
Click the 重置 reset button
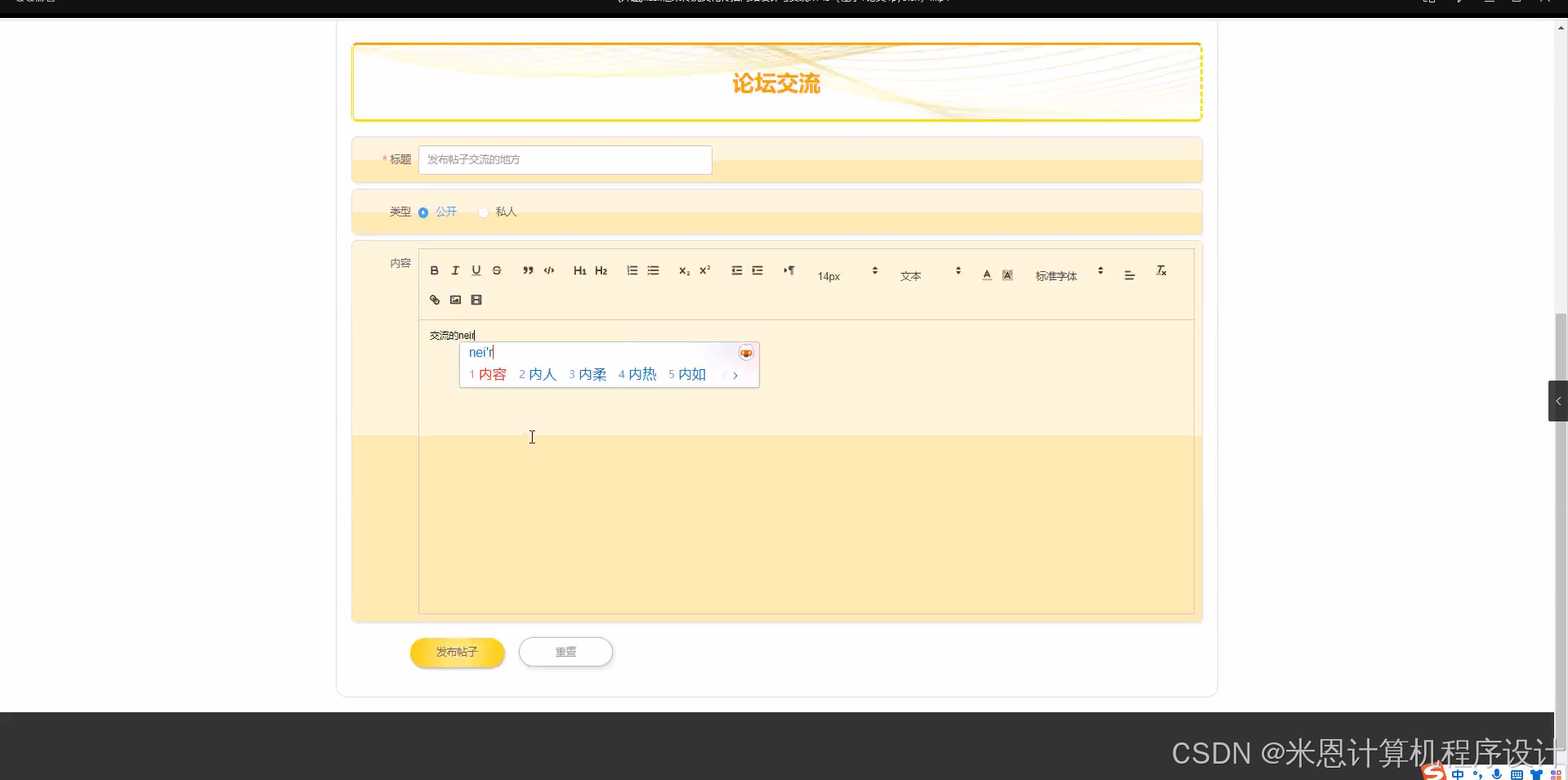[x=565, y=652]
